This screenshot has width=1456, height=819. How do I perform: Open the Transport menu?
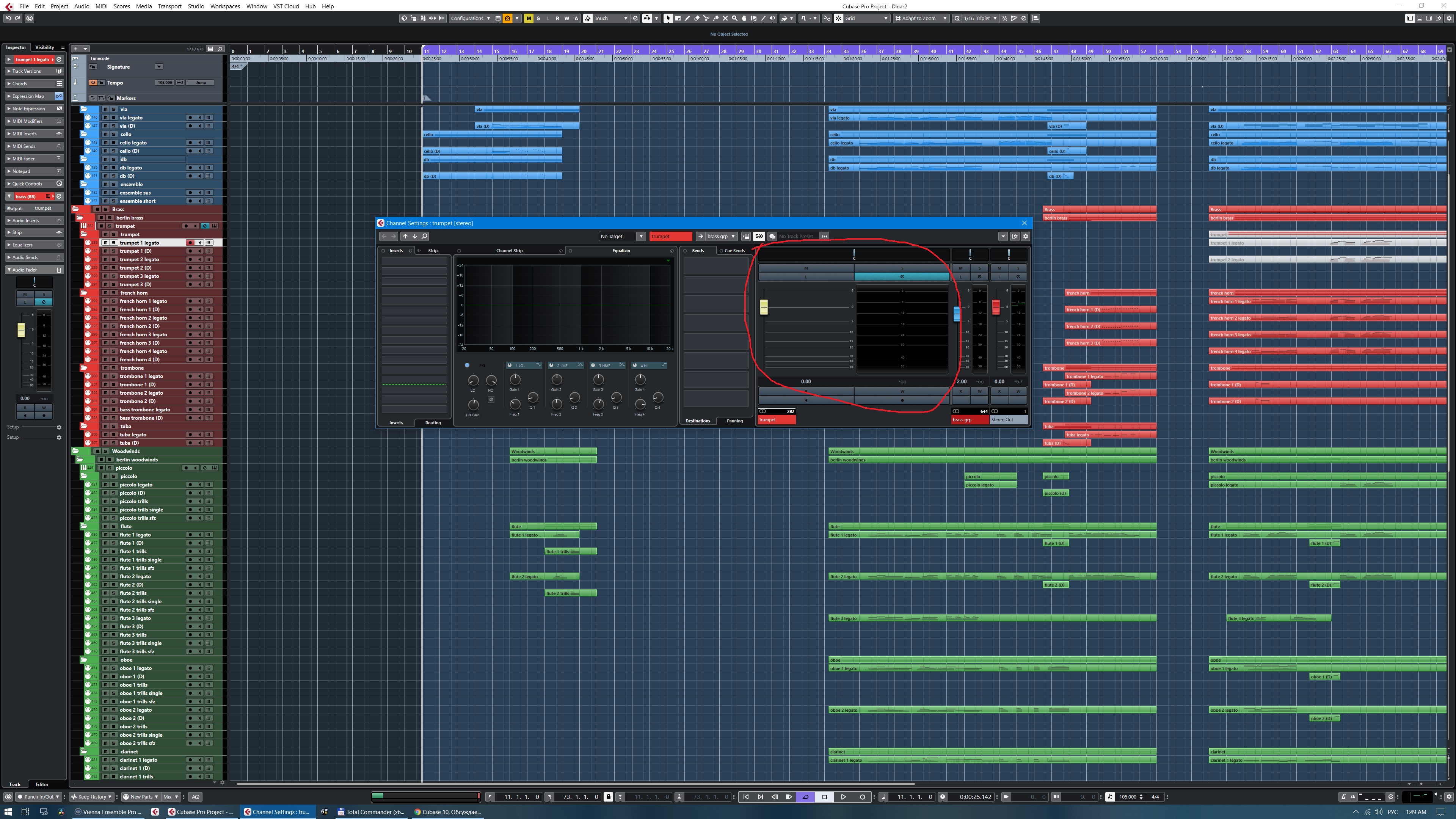click(169, 6)
